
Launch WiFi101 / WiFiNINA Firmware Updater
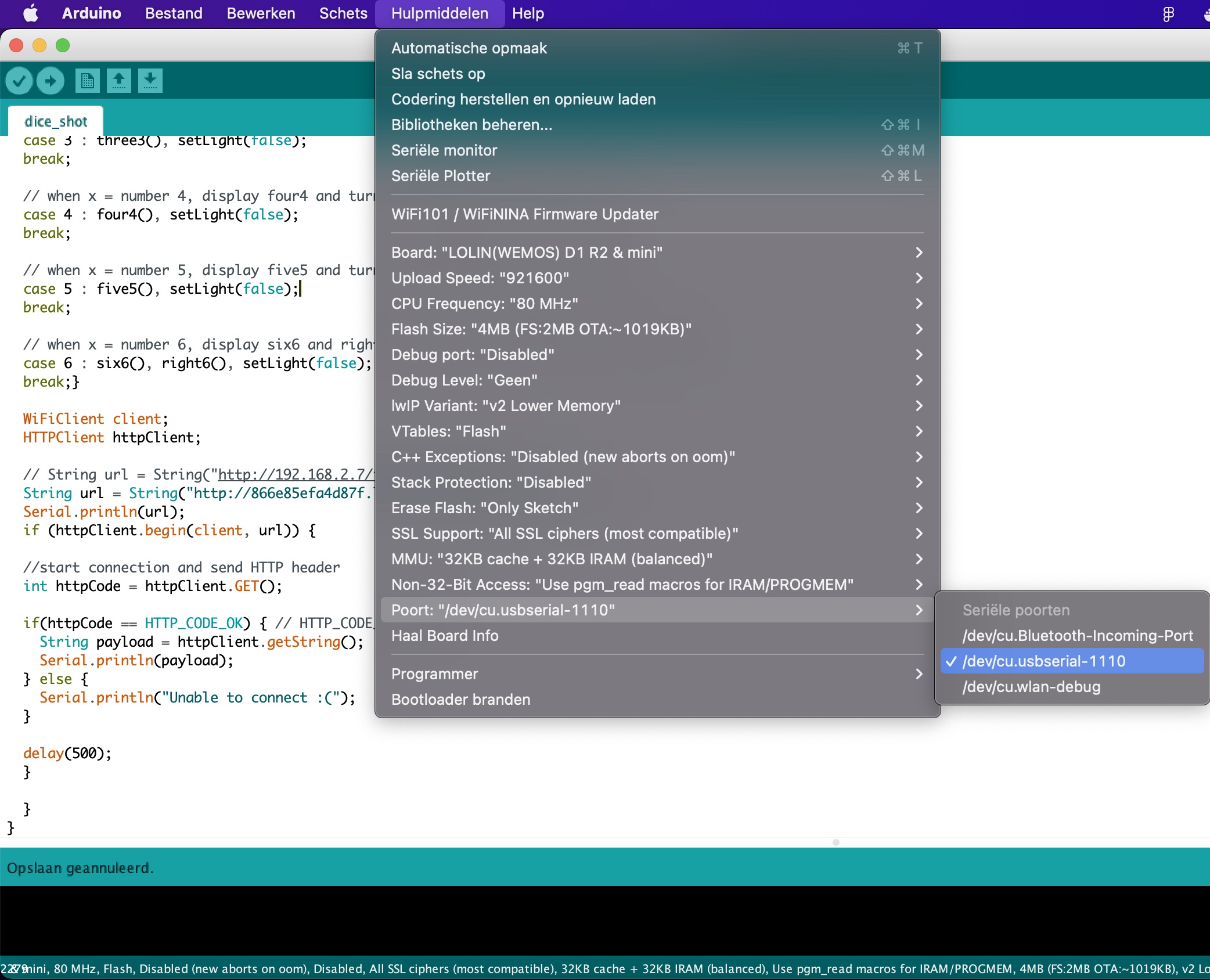click(657, 214)
